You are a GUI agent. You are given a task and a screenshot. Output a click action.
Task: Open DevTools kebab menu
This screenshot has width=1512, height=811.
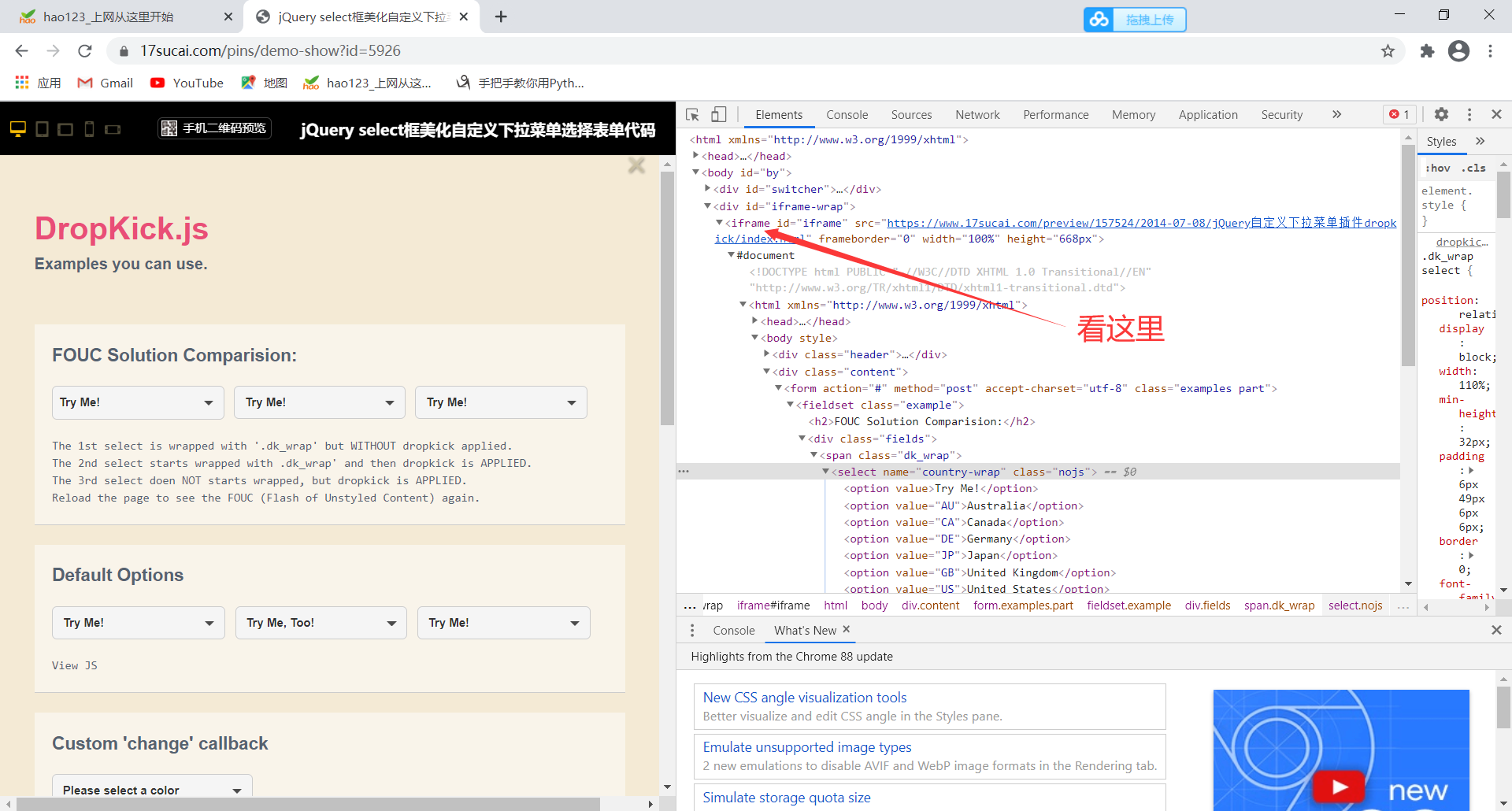[1469, 114]
